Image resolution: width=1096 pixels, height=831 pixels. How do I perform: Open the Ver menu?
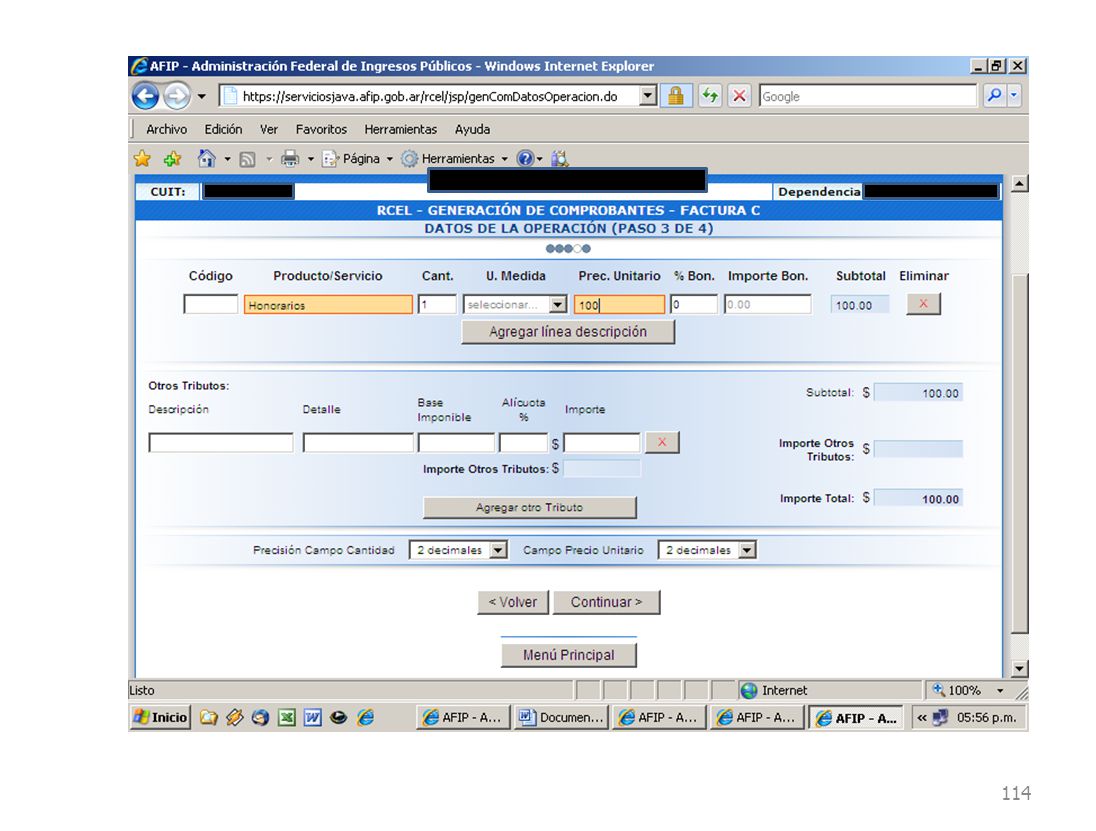pos(268,129)
